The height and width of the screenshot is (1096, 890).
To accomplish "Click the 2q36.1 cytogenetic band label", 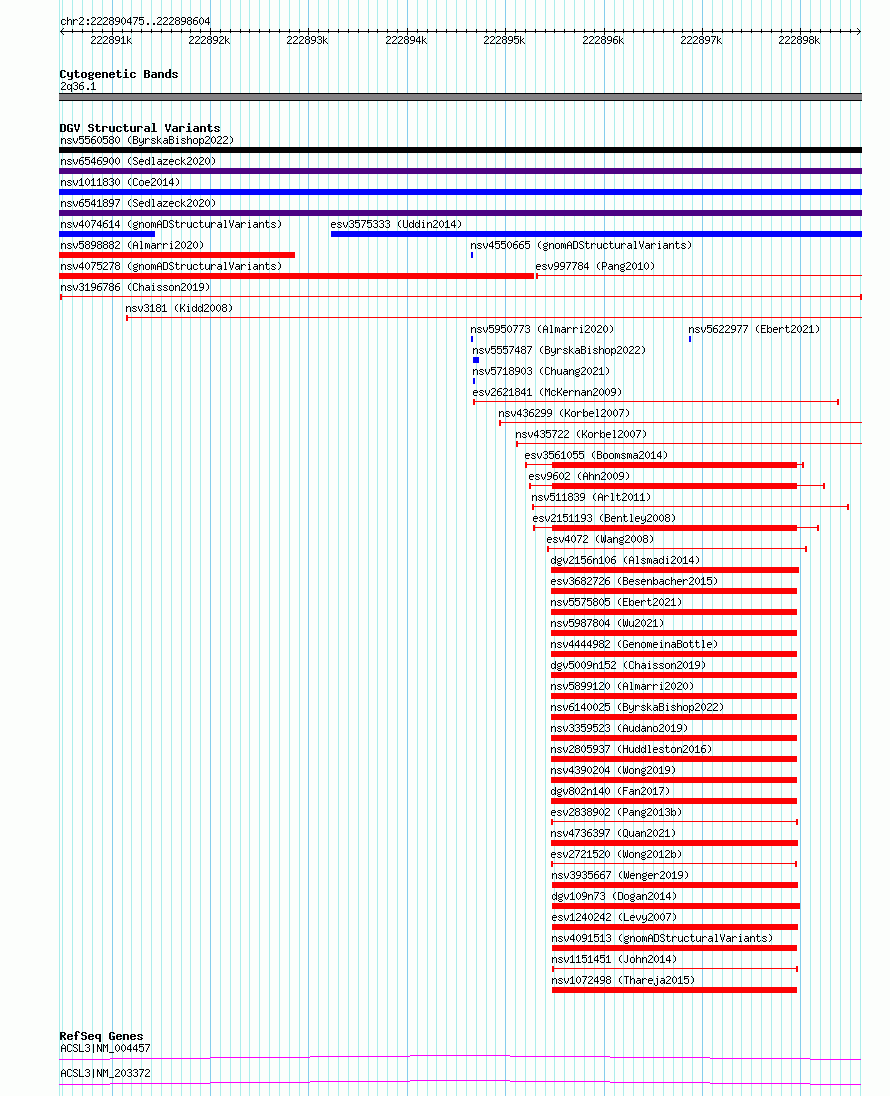I will (x=78, y=87).
